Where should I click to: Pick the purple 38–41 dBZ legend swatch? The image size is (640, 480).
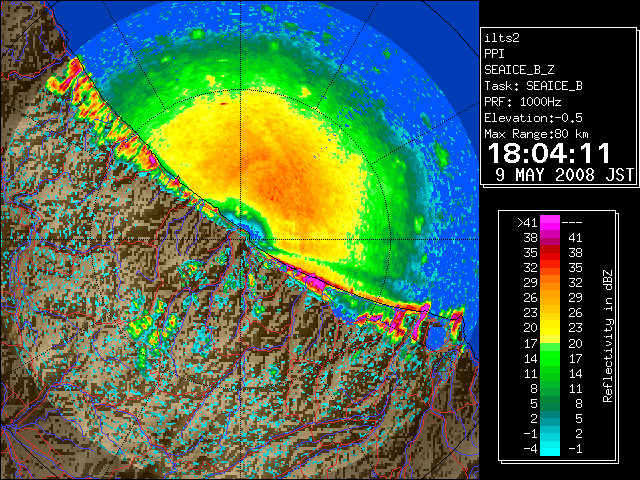(x=550, y=238)
